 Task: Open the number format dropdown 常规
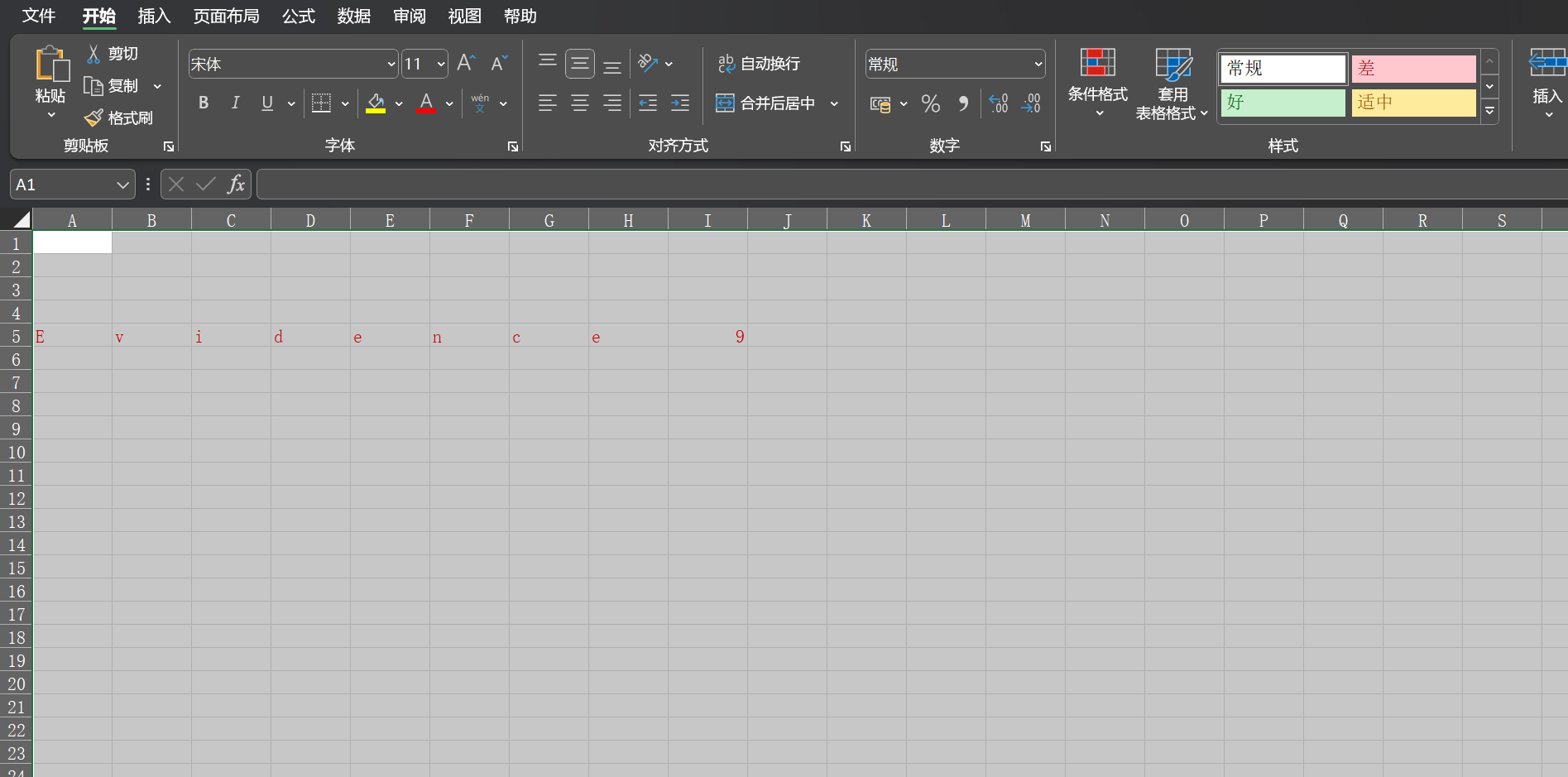(x=1038, y=65)
